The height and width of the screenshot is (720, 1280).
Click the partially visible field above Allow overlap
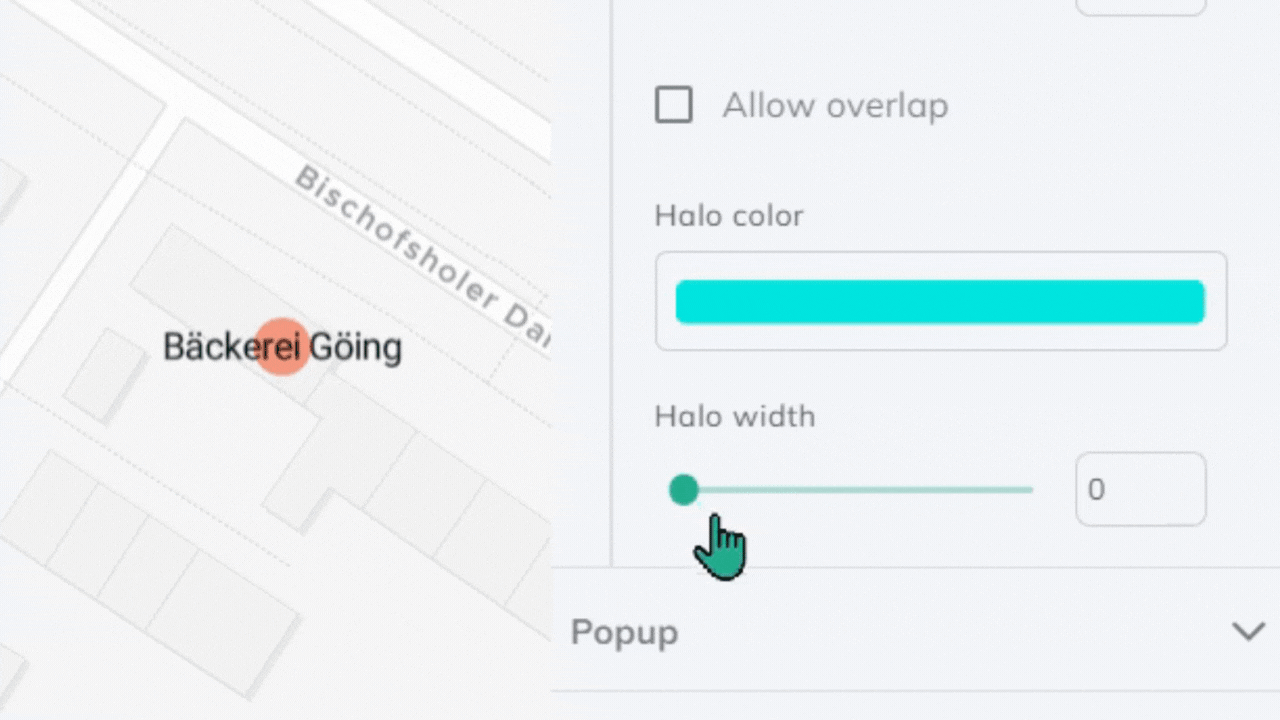pos(1140,7)
